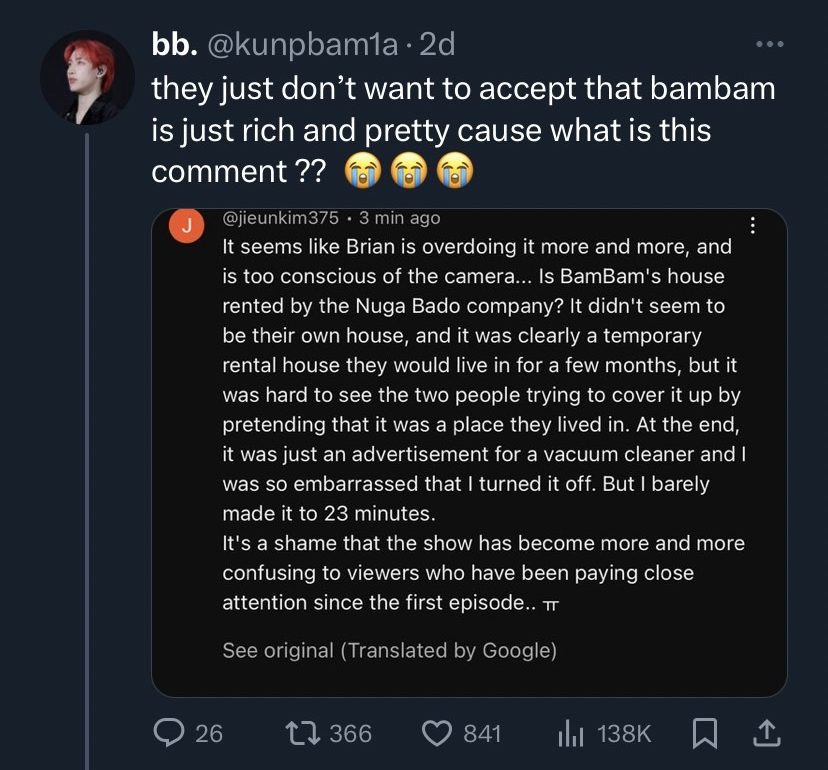Open the 2d timestamp permalink
The image size is (828, 770).
437,44
